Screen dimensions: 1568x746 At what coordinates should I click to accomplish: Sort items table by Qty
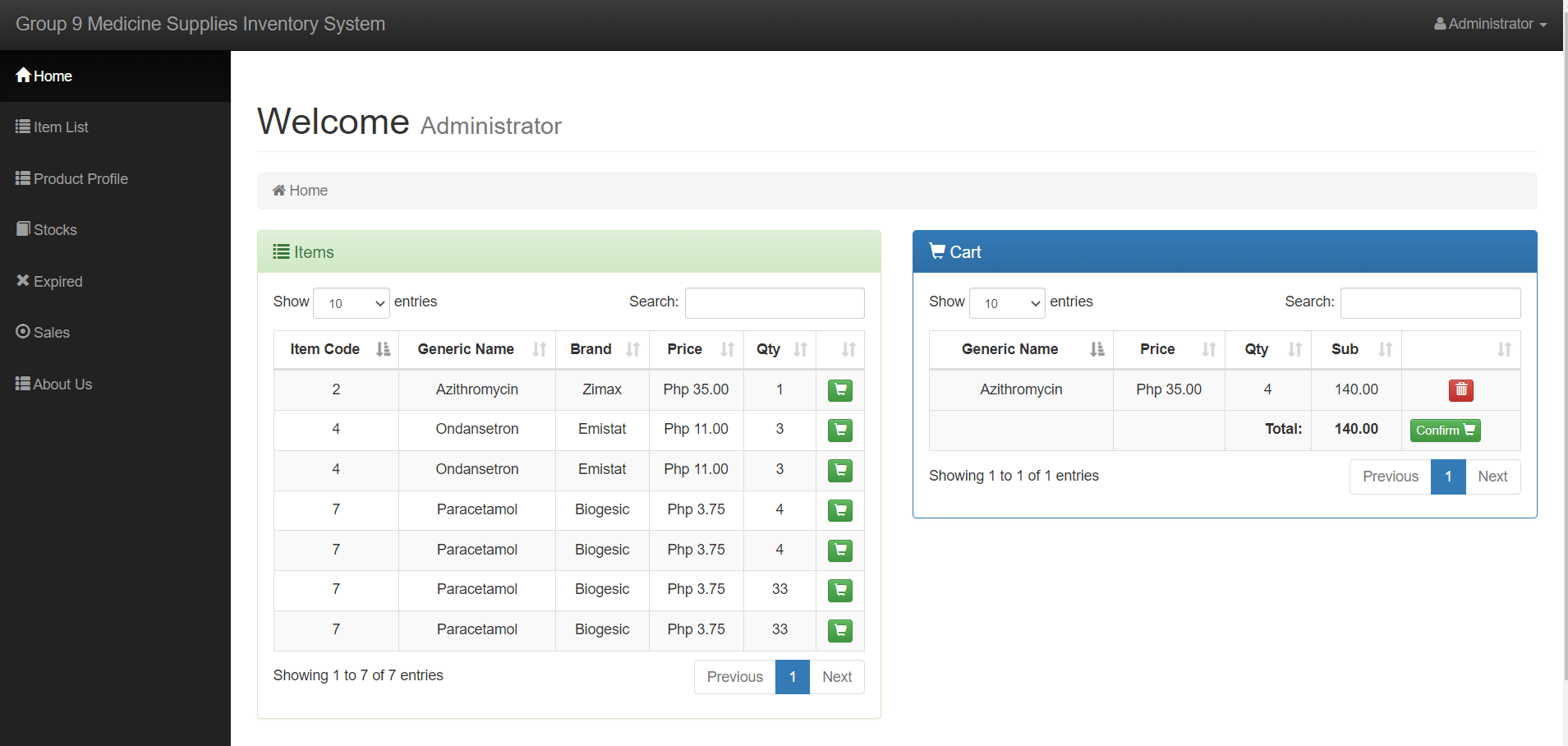pyautogui.click(x=779, y=349)
